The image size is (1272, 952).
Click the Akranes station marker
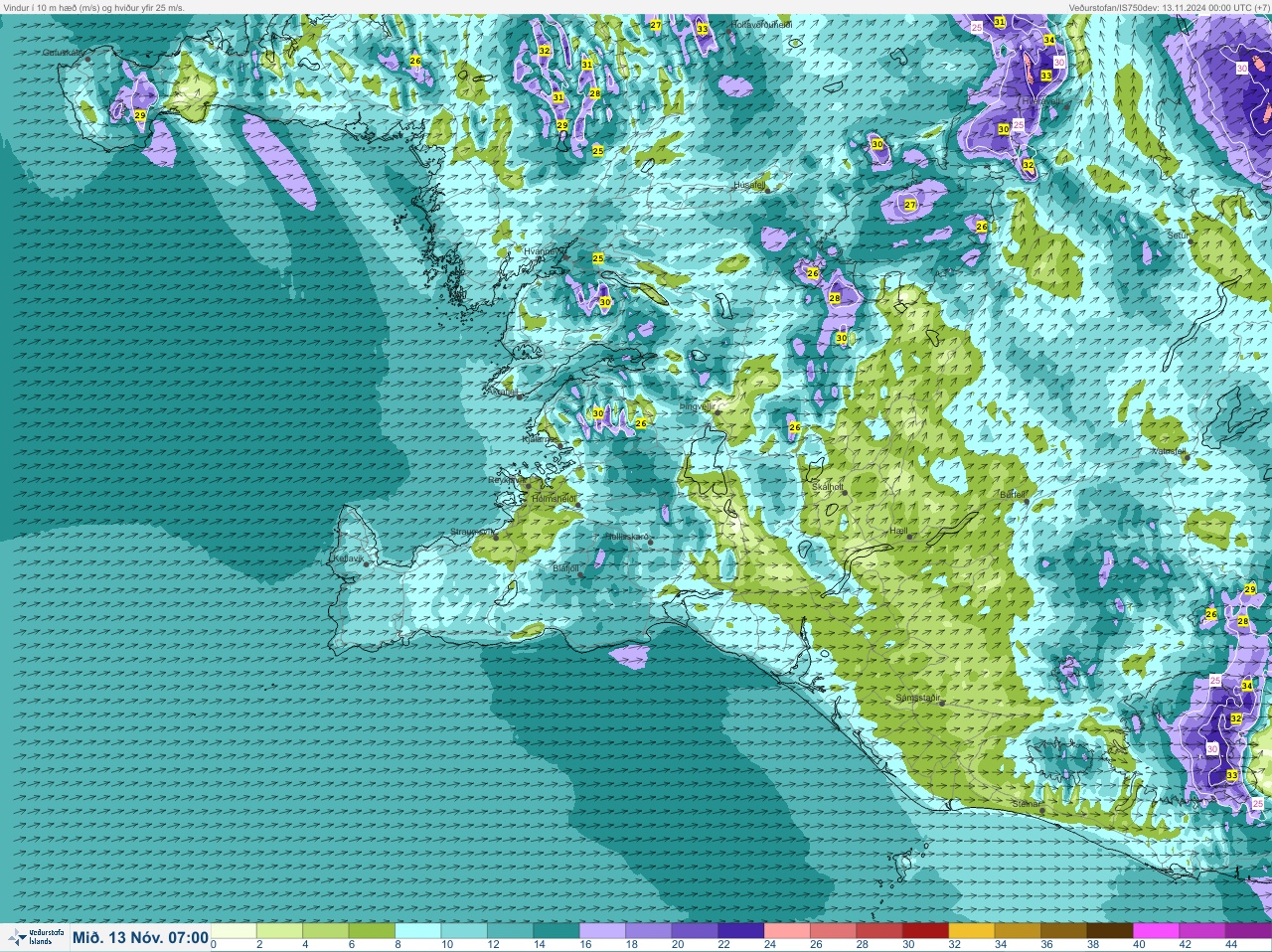pos(519,397)
